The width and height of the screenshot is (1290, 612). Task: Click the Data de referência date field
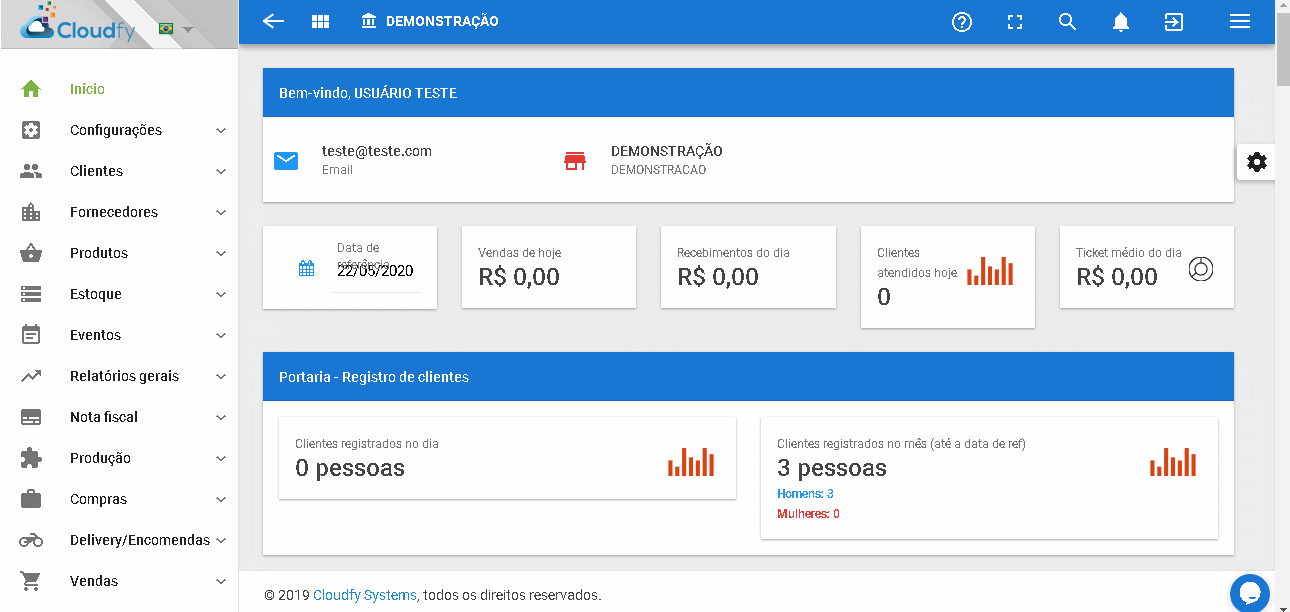(377, 270)
